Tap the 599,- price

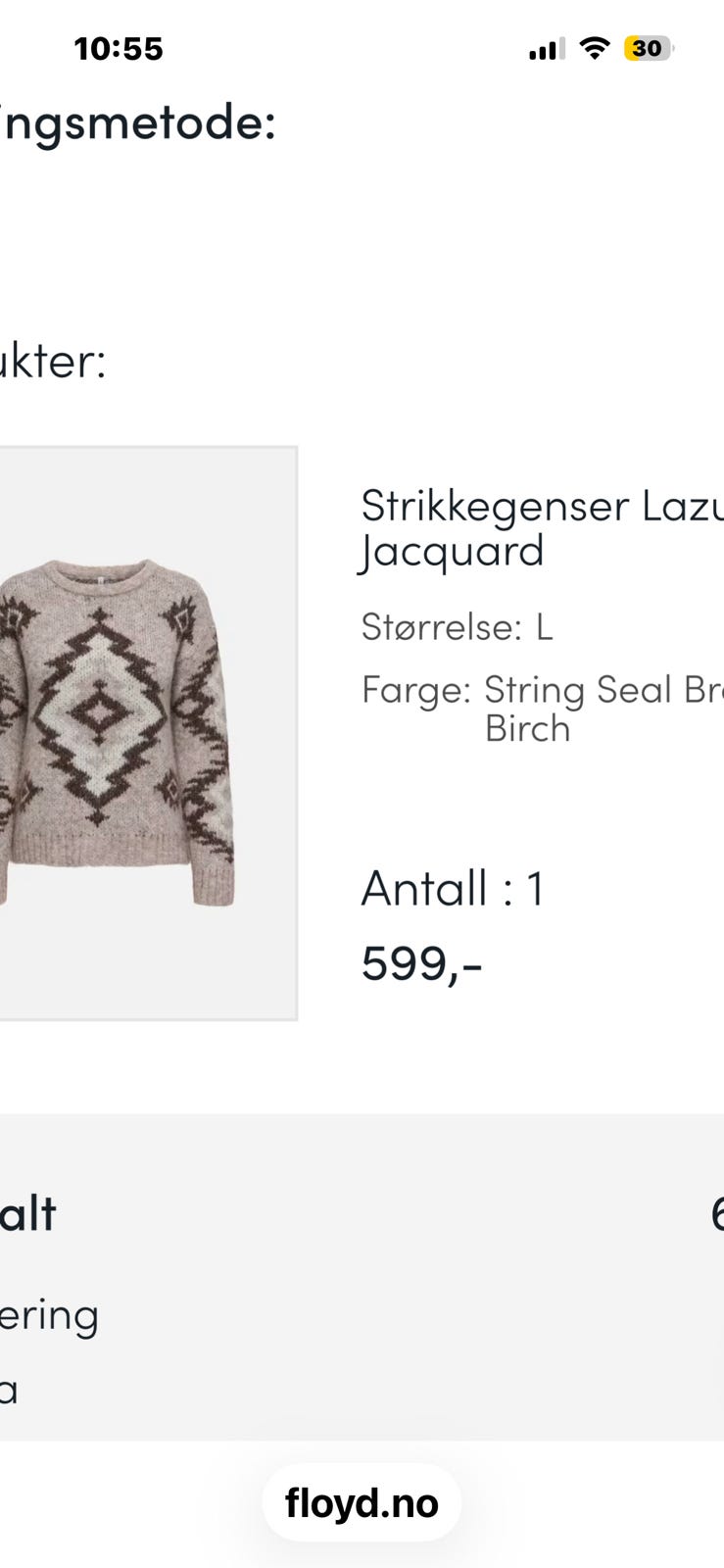tap(422, 963)
